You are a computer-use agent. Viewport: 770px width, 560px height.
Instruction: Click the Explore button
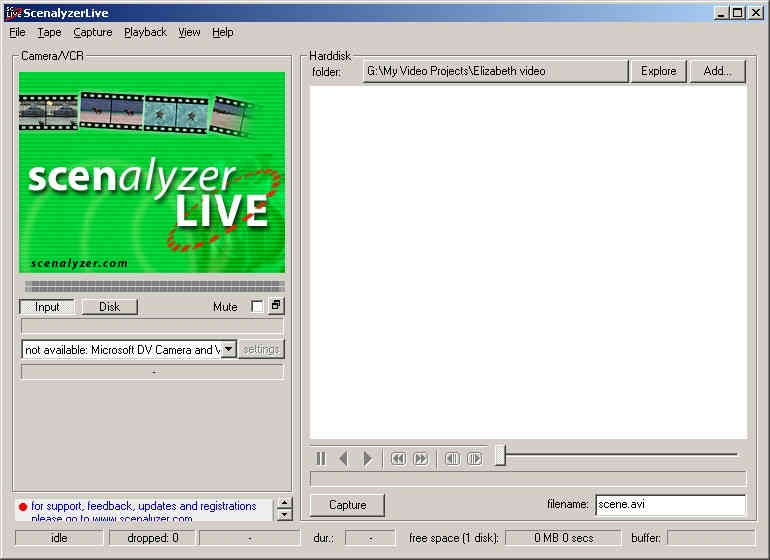(x=658, y=71)
